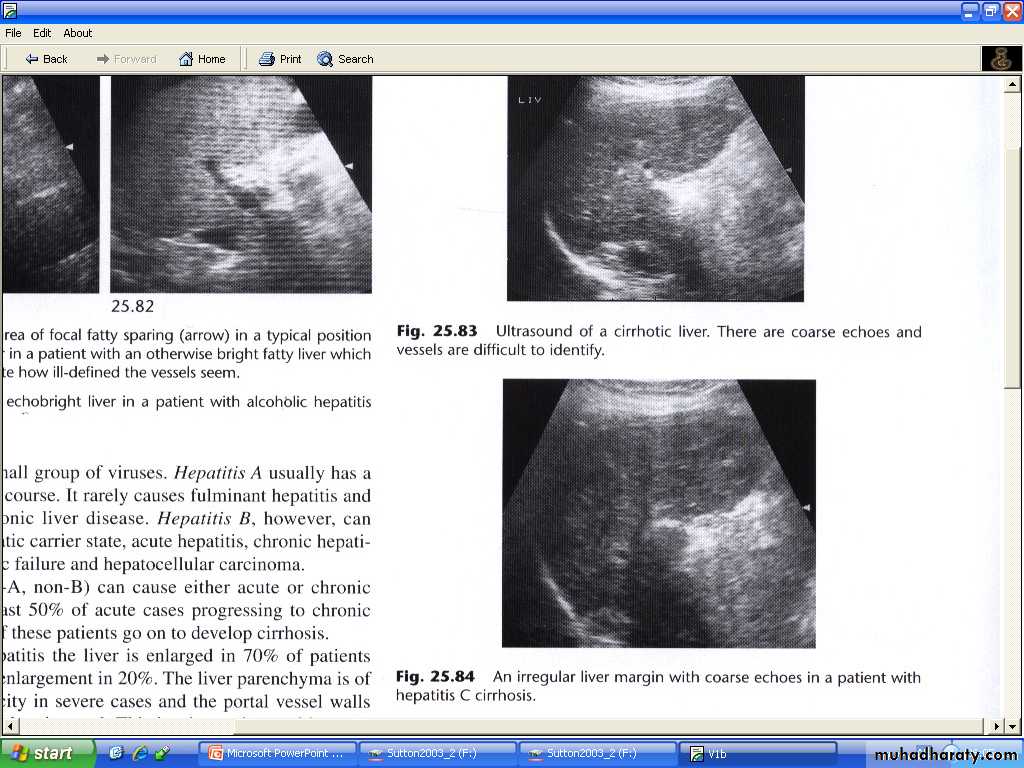Open the Windows Start menu

coord(47,753)
